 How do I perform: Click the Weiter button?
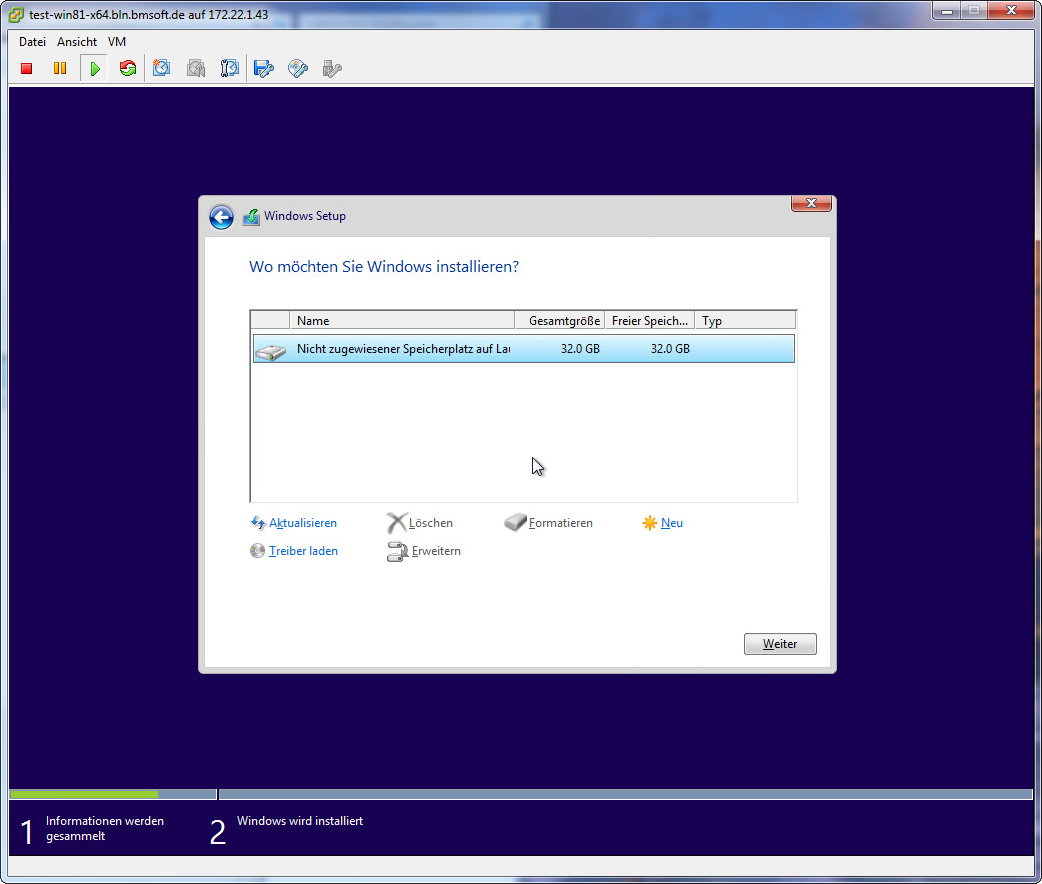click(x=780, y=644)
